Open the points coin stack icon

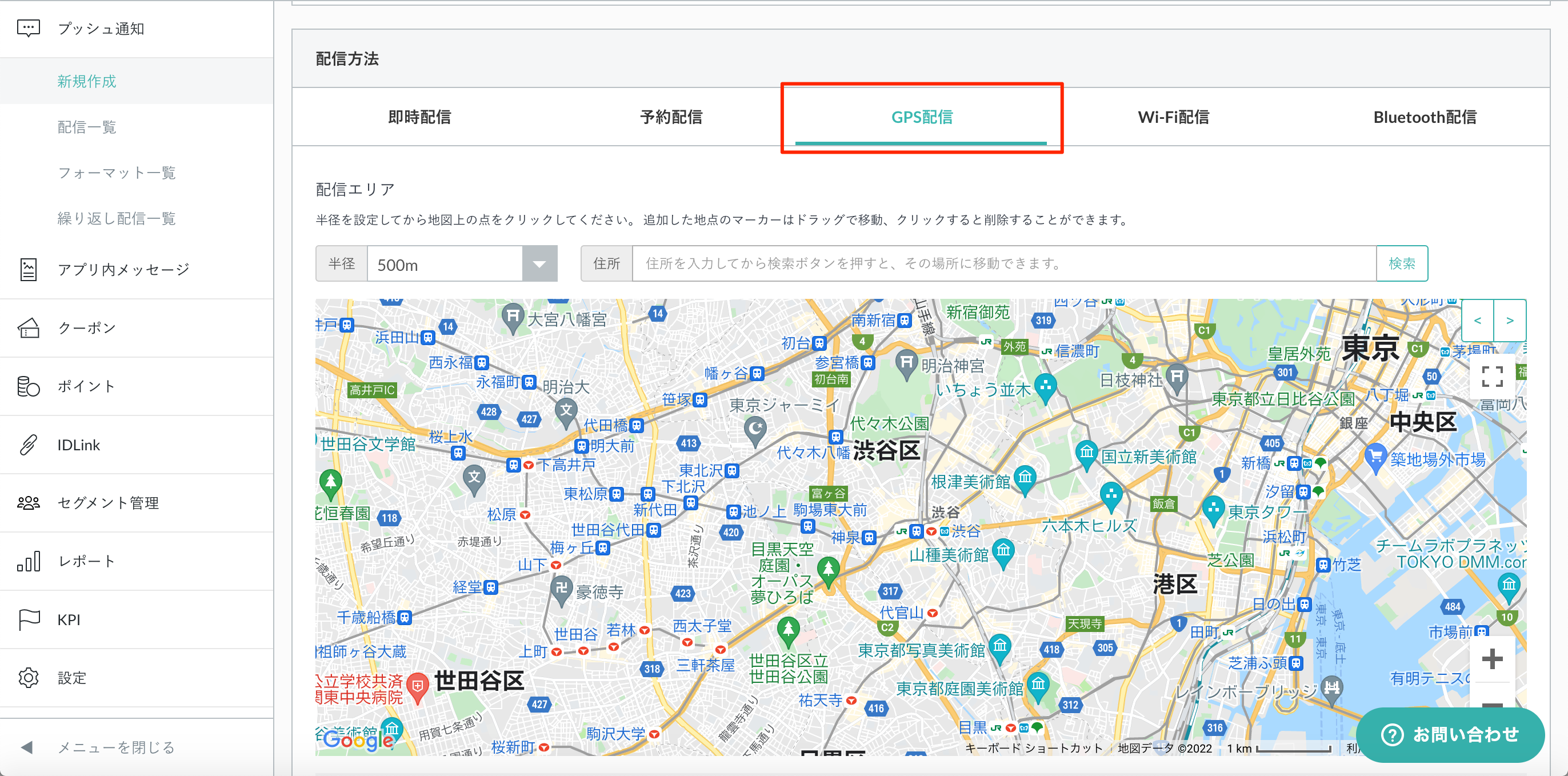pyautogui.click(x=28, y=386)
